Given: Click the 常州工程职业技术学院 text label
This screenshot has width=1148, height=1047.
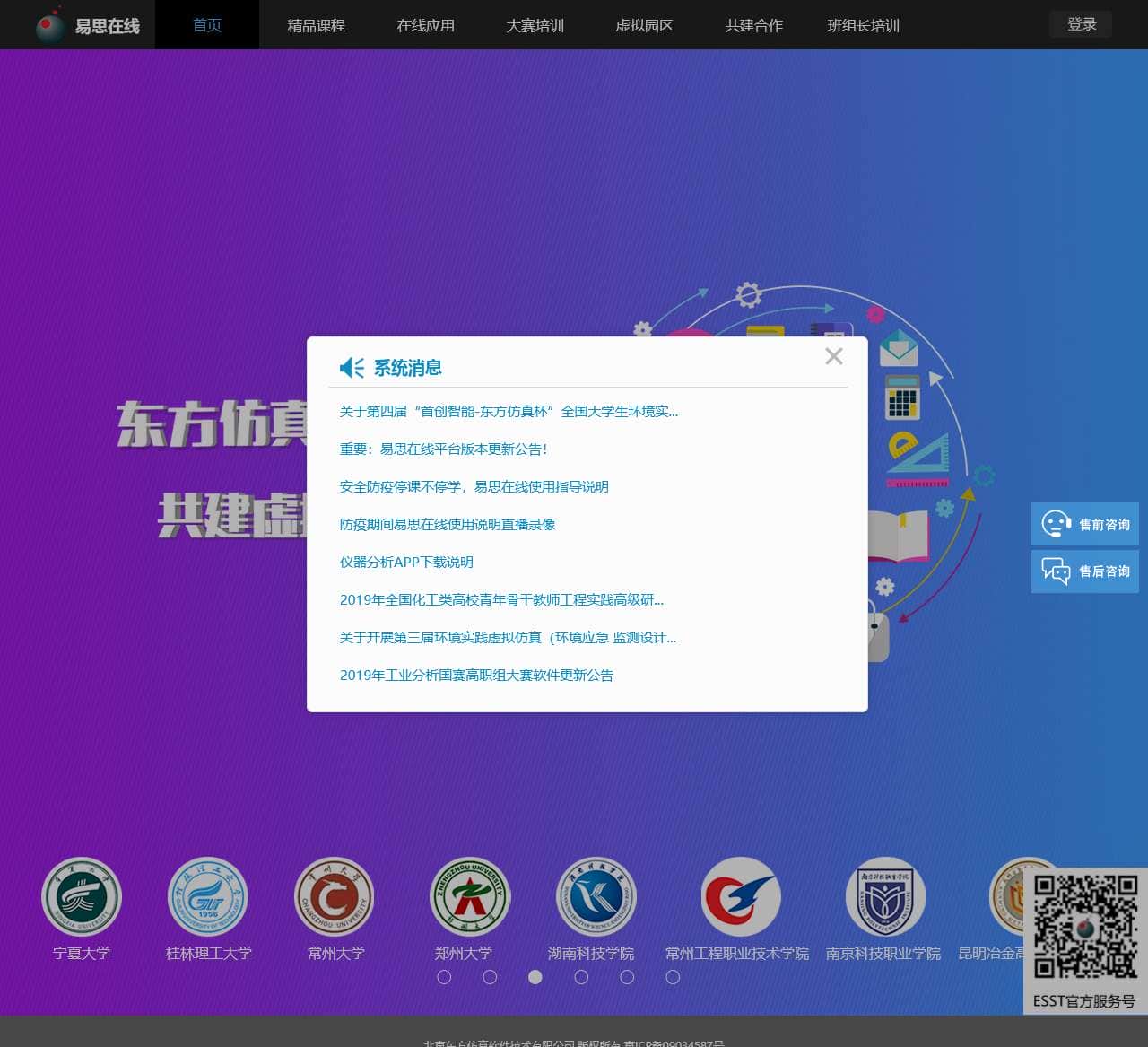Looking at the screenshot, I should pyautogui.click(x=737, y=953).
